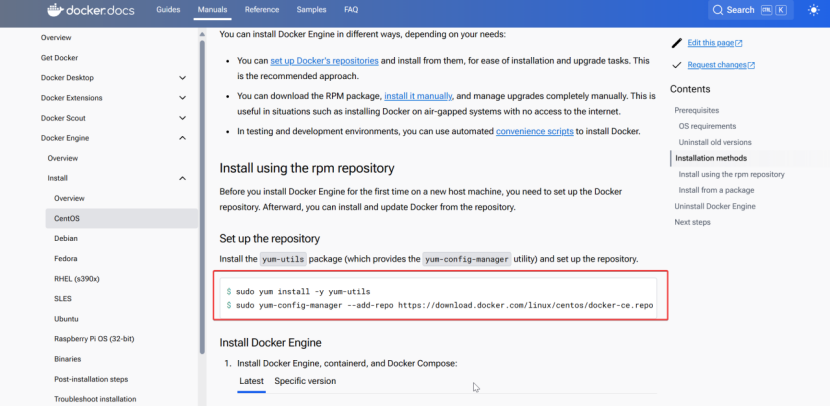Click the Request changes link
Screen dimensions: 830x407
coord(721,65)
